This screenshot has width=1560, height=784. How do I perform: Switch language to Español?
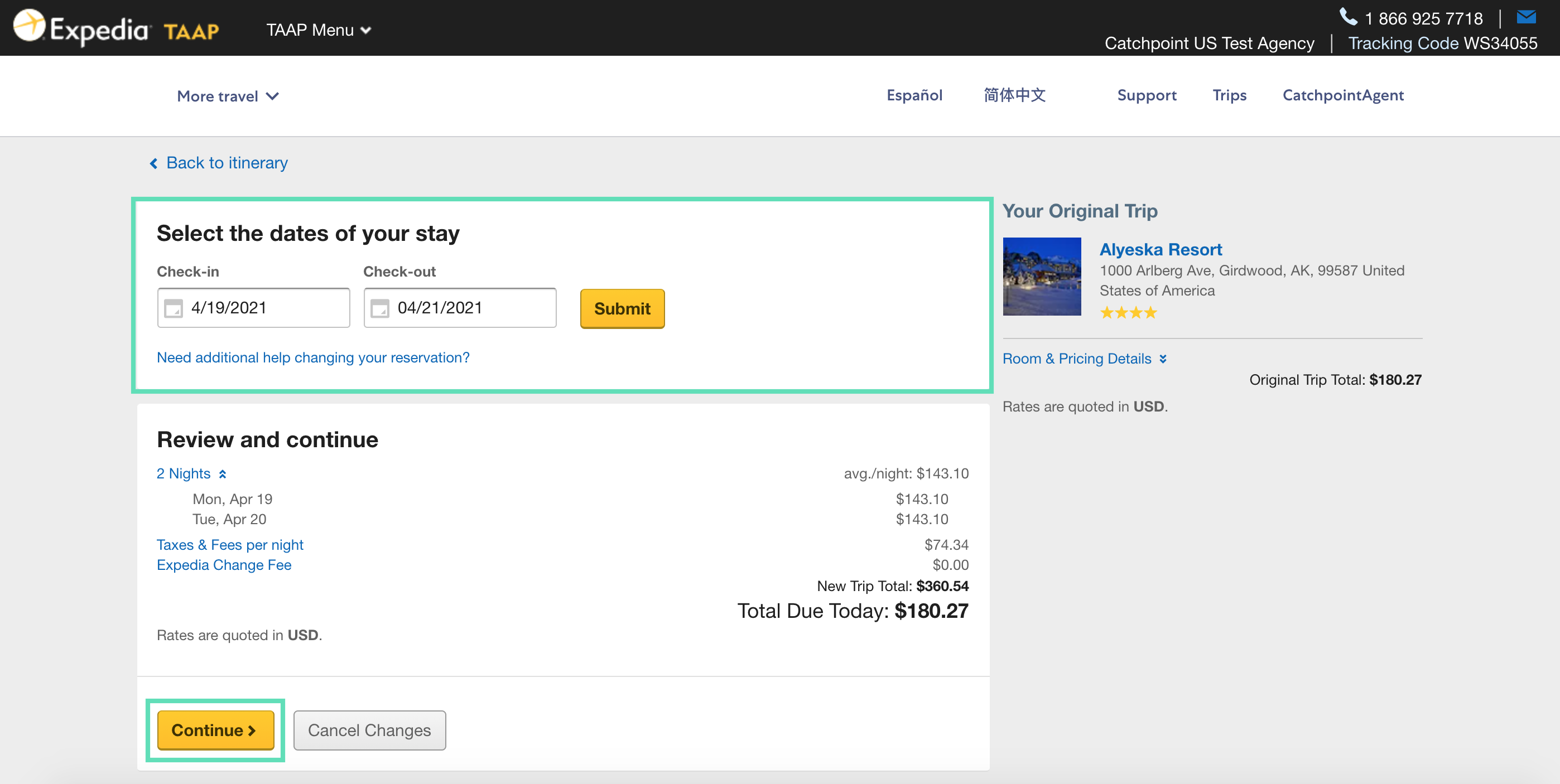pos(914,95)
